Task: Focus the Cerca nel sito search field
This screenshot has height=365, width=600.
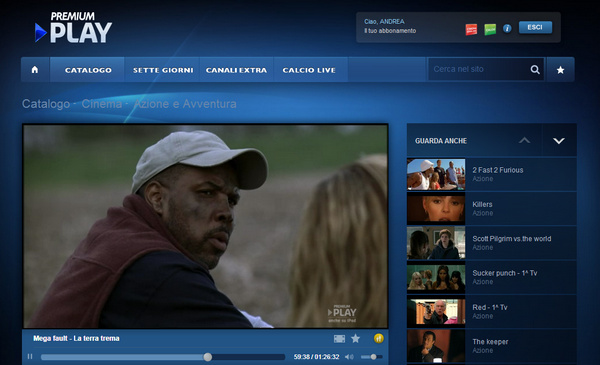Action: (x=478, y=69)
